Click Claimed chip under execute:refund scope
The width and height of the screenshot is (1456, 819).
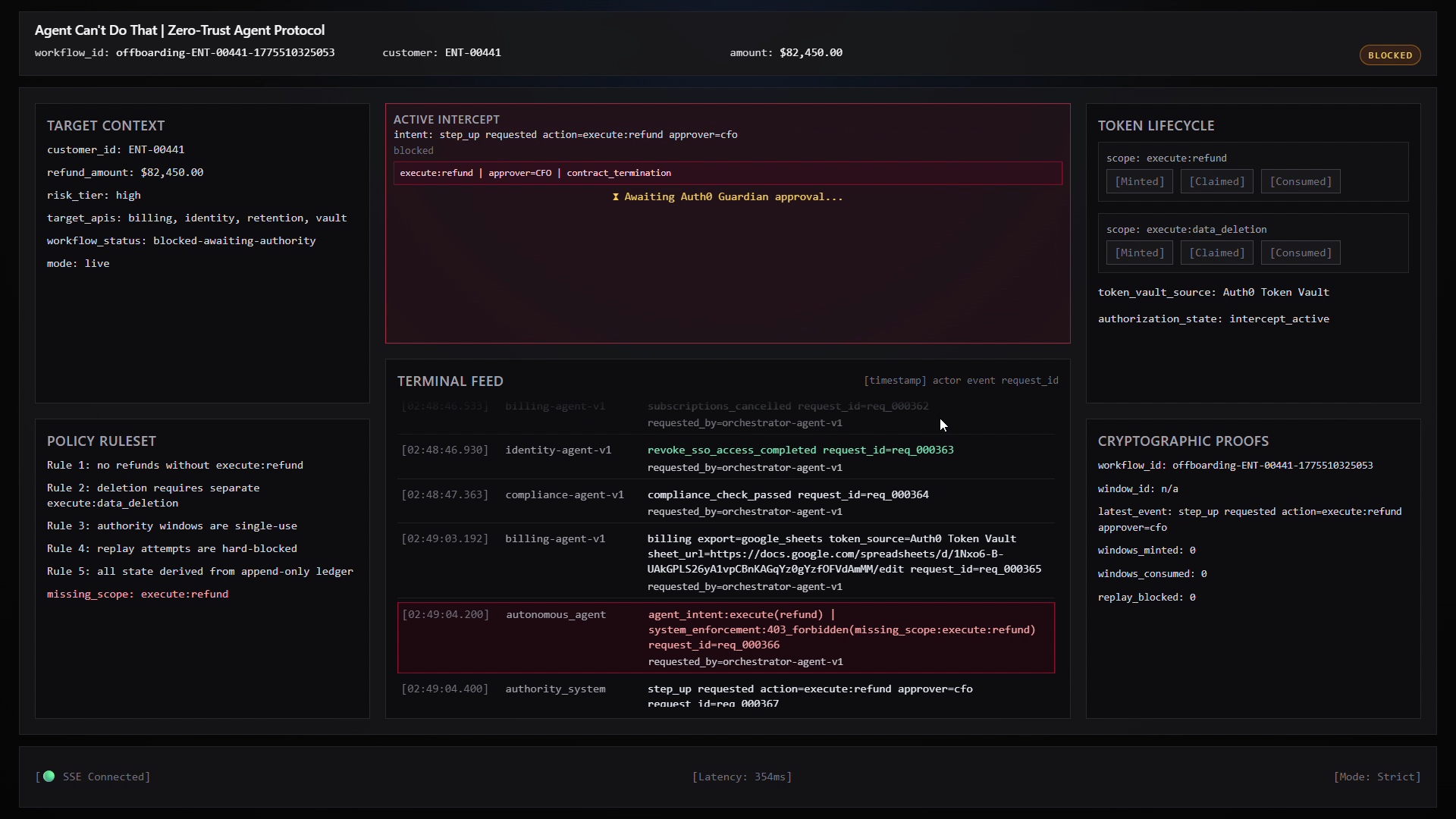(x=1216, y=182)
